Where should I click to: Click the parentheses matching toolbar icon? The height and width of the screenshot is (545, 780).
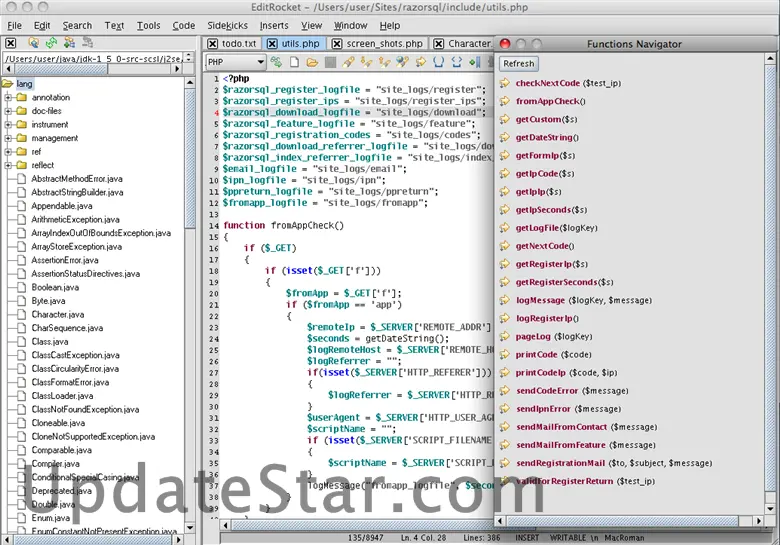tap(438, 62)
